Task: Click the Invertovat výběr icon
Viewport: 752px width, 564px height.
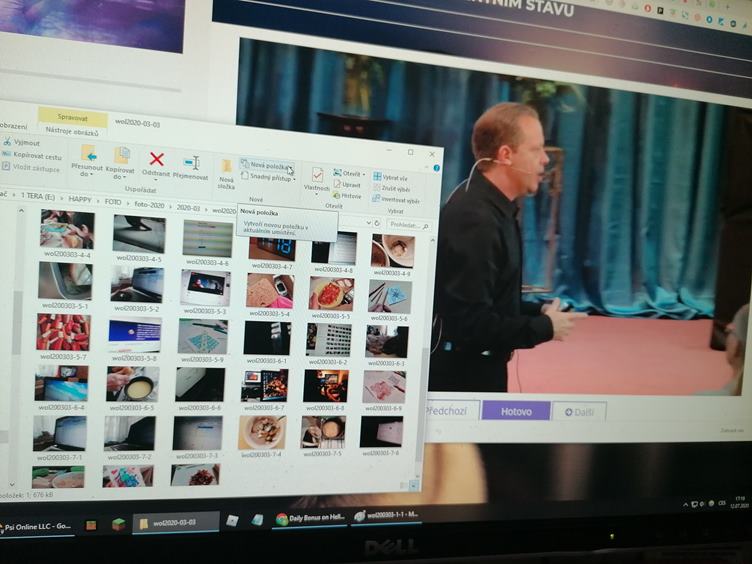Action: pyautogui.click(x=376, y=199)
